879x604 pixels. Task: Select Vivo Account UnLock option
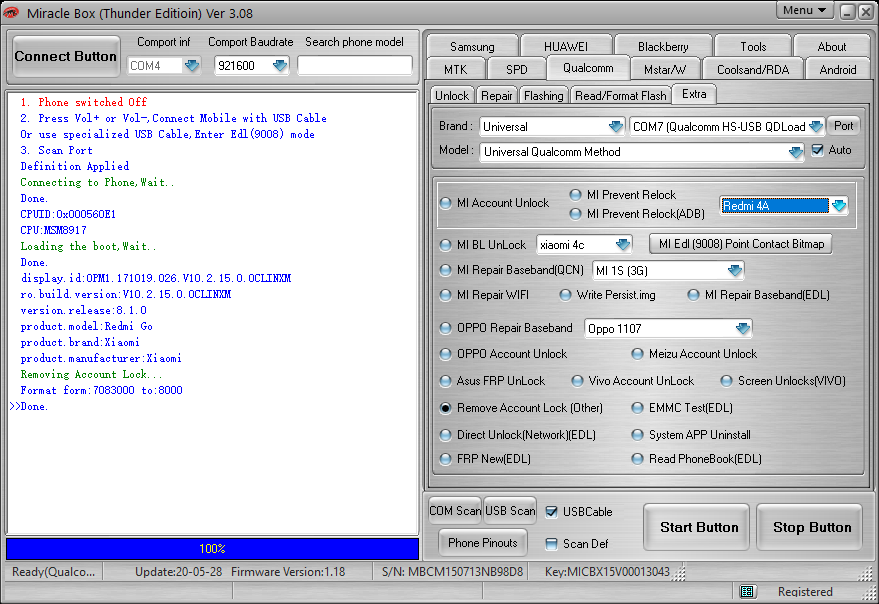click(x=577, y=381)
